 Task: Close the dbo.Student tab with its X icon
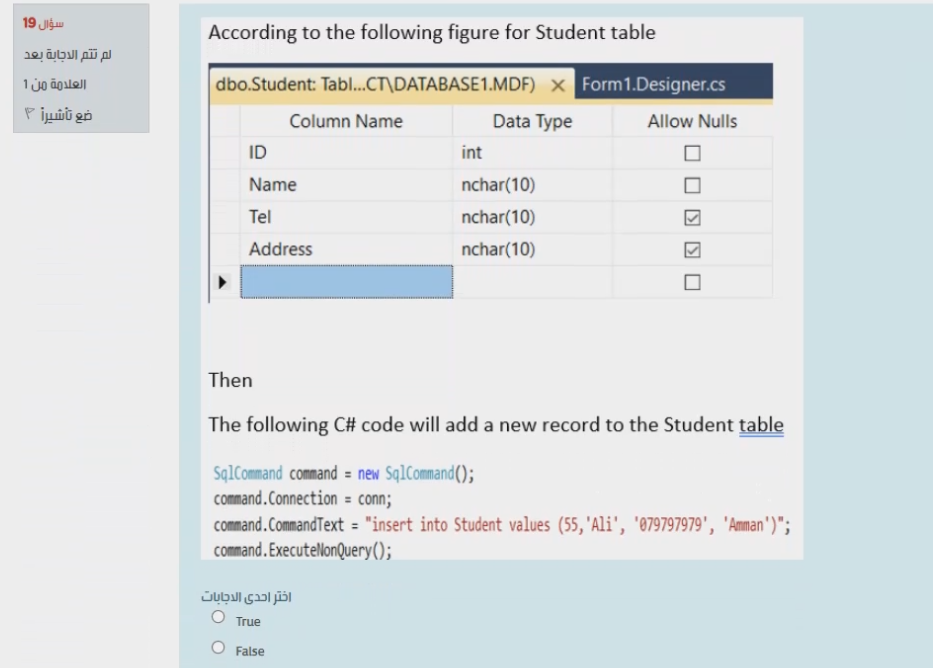[x=558, y=84]
